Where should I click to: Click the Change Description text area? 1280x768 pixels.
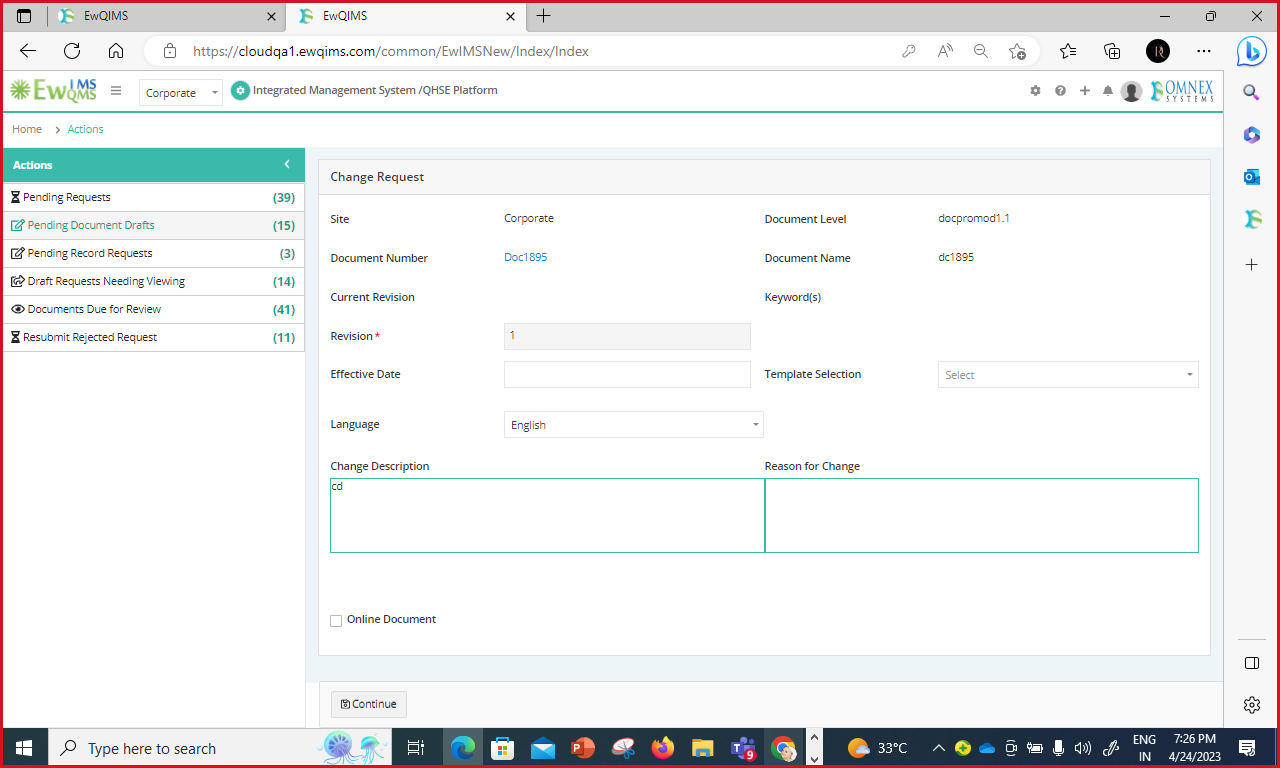pos(547,515)
